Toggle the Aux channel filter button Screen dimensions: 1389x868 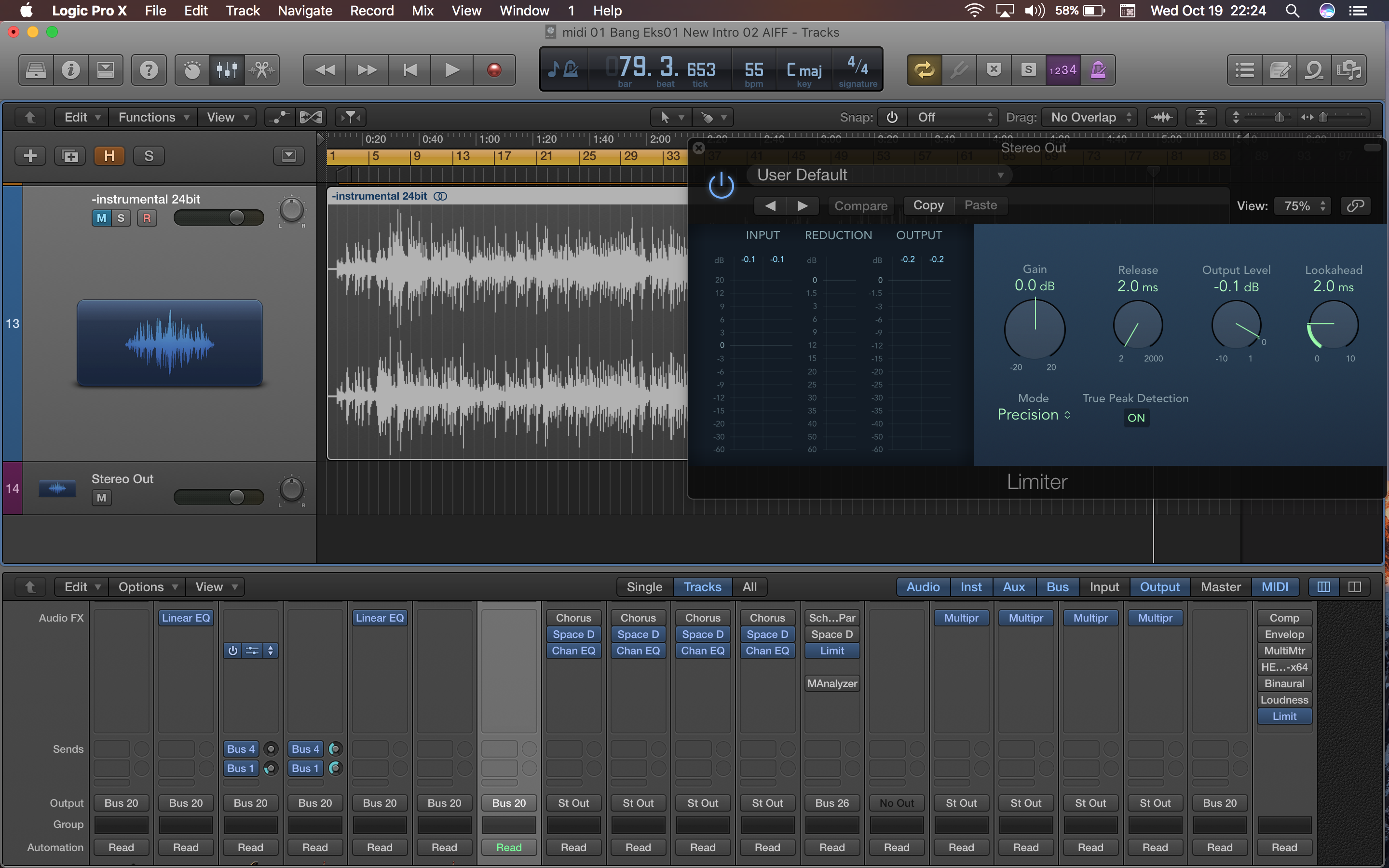(1014, 587)
